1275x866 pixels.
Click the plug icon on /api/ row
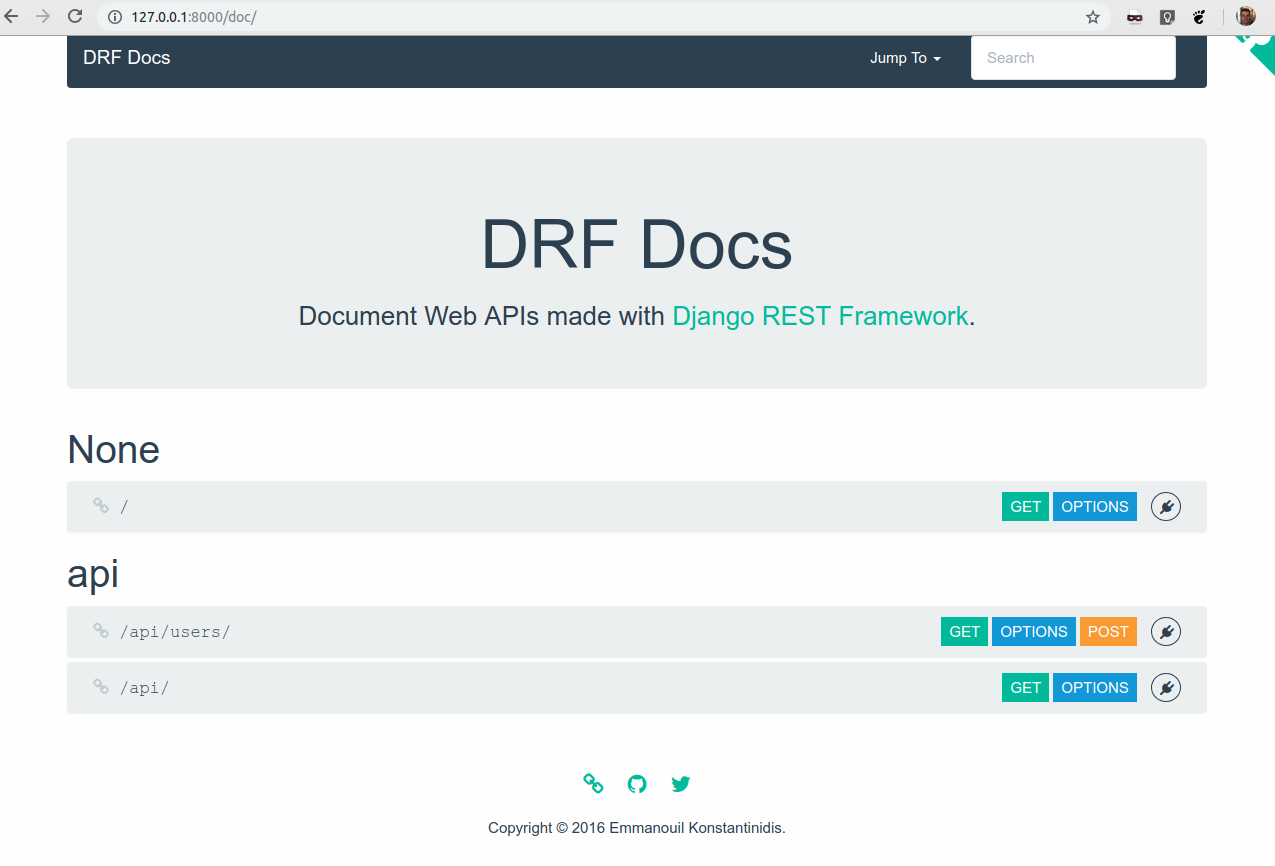click(1165, 688)
